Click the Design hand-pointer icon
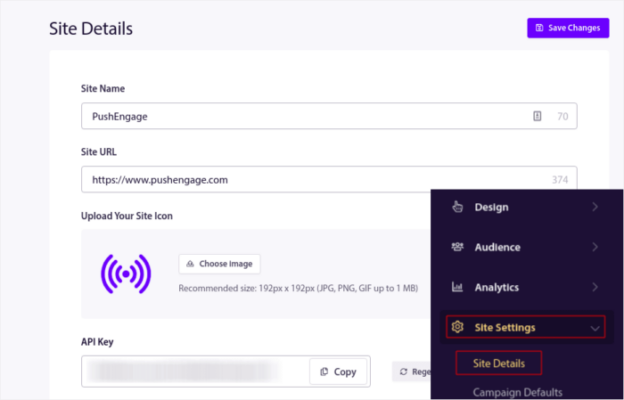The height and width of the screenshot is (400, 624). (x=458, y=207)
